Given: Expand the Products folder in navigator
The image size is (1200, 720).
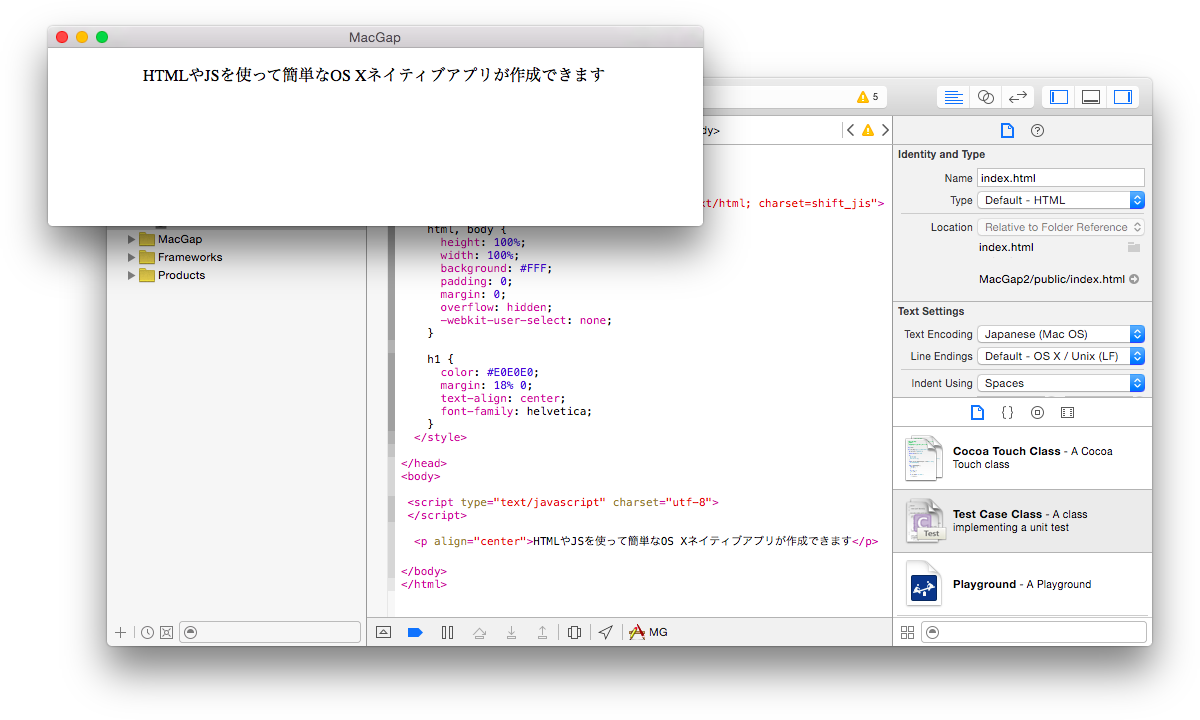Looking at the screenshot, I should coord(131,275).
